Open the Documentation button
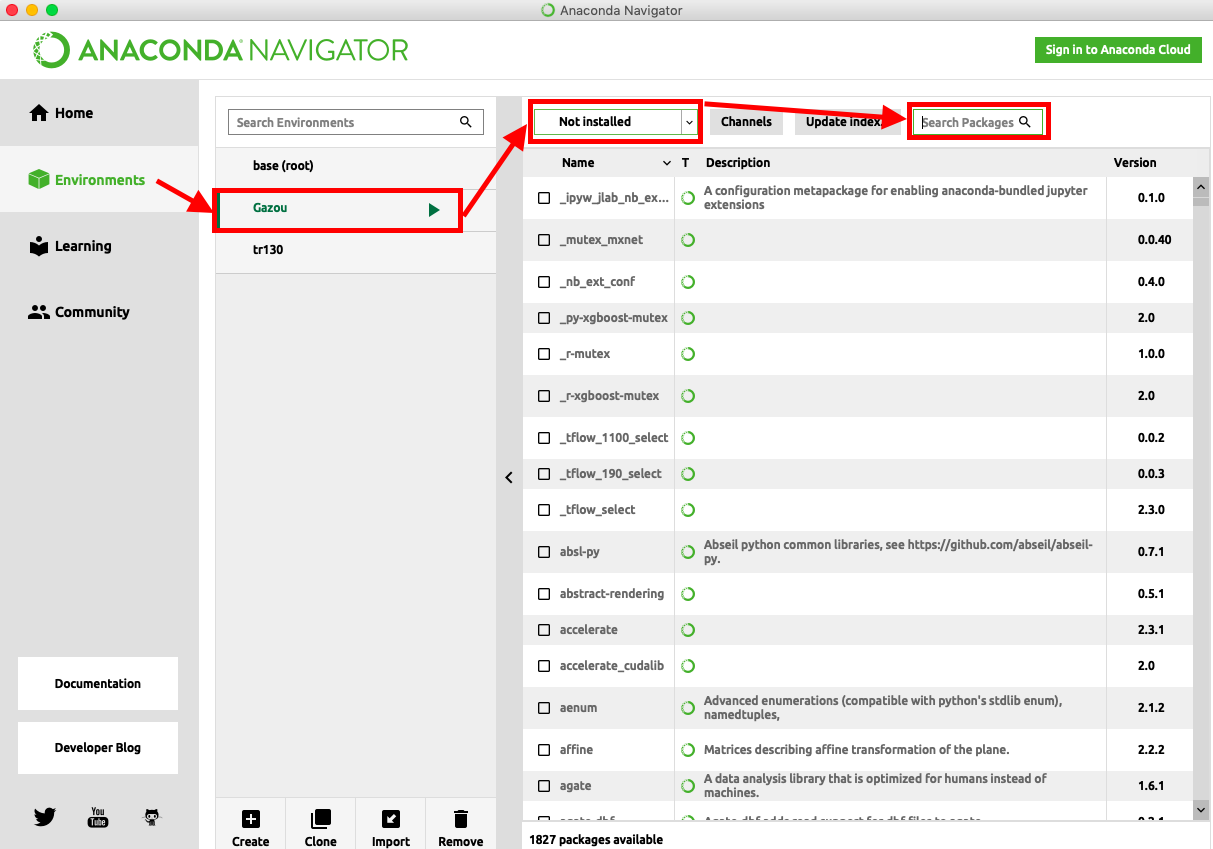 click(98, 684)
